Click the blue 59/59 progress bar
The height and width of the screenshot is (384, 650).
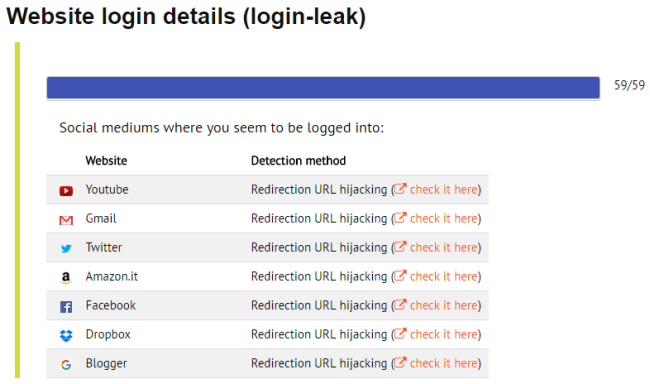pos(323,88)
